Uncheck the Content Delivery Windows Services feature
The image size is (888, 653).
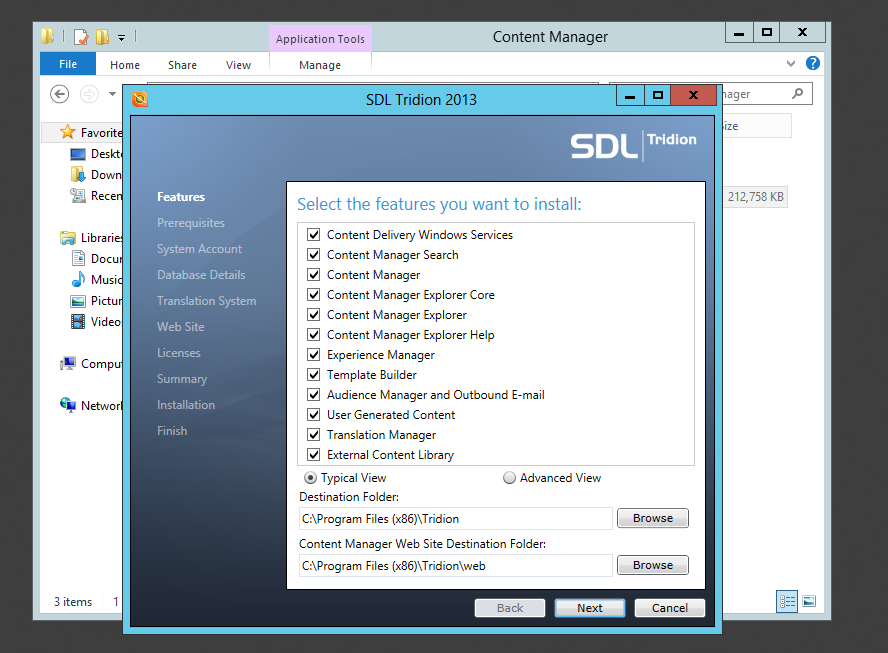click(x=314, y=235)
